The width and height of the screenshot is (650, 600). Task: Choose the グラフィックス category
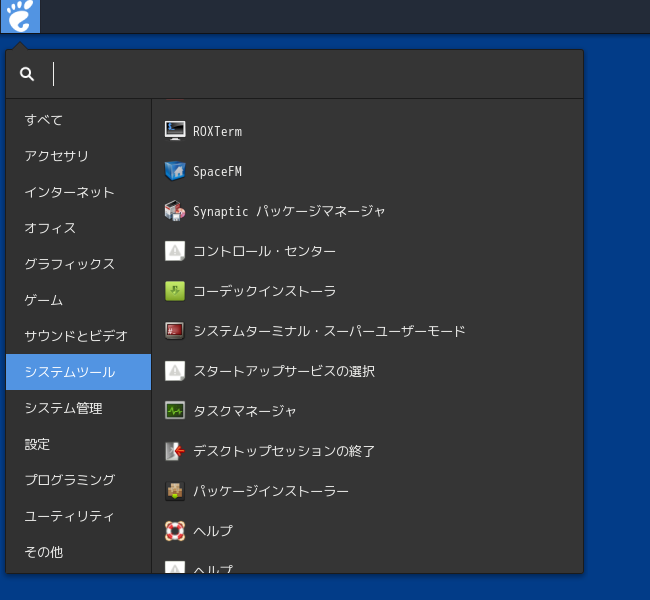78,264
